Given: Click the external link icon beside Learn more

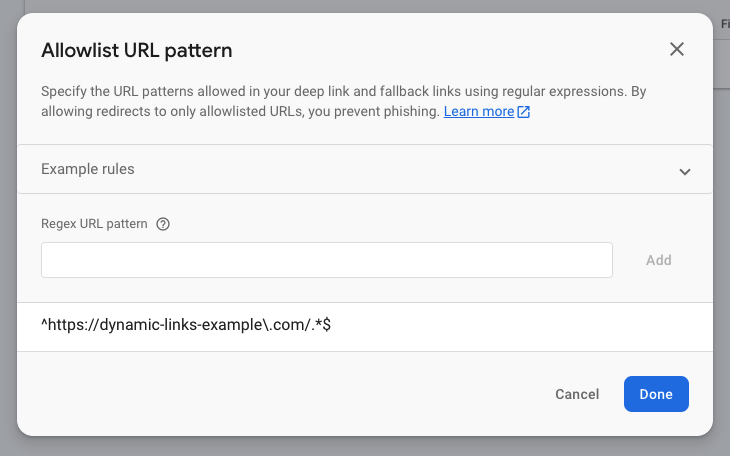Looking at the screenshot, I should (x=524, y=112).
